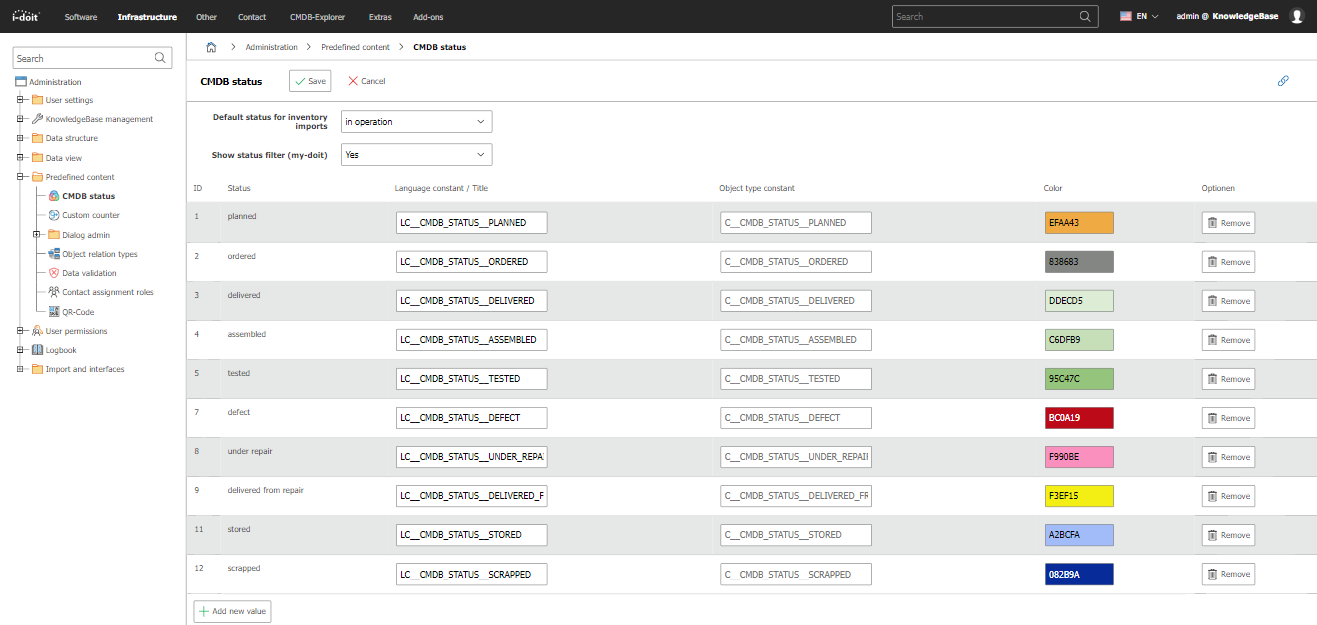Click the sidebar search magnifier icon

[161, 58]
